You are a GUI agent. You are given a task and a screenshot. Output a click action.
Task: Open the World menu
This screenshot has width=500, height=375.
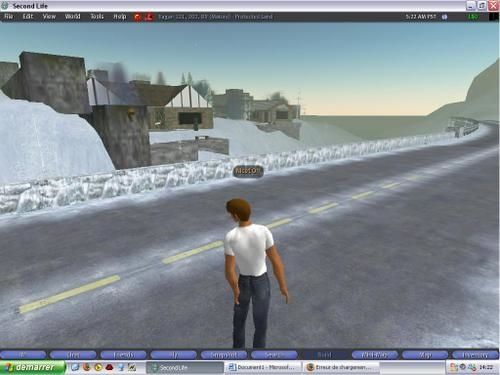click(x=72, y=16)
